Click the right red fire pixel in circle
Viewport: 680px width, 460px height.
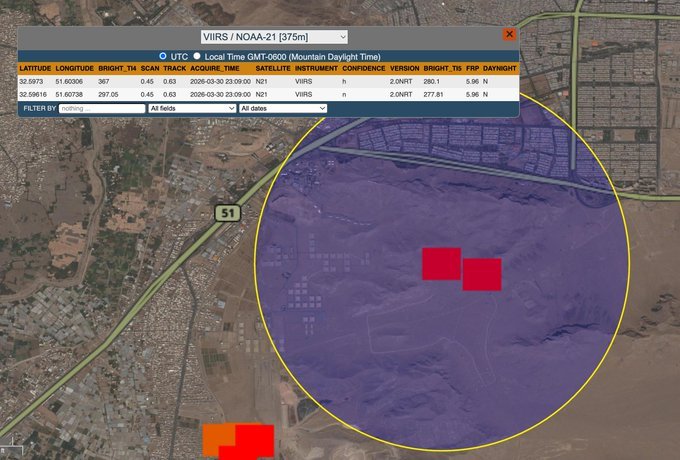482,274
